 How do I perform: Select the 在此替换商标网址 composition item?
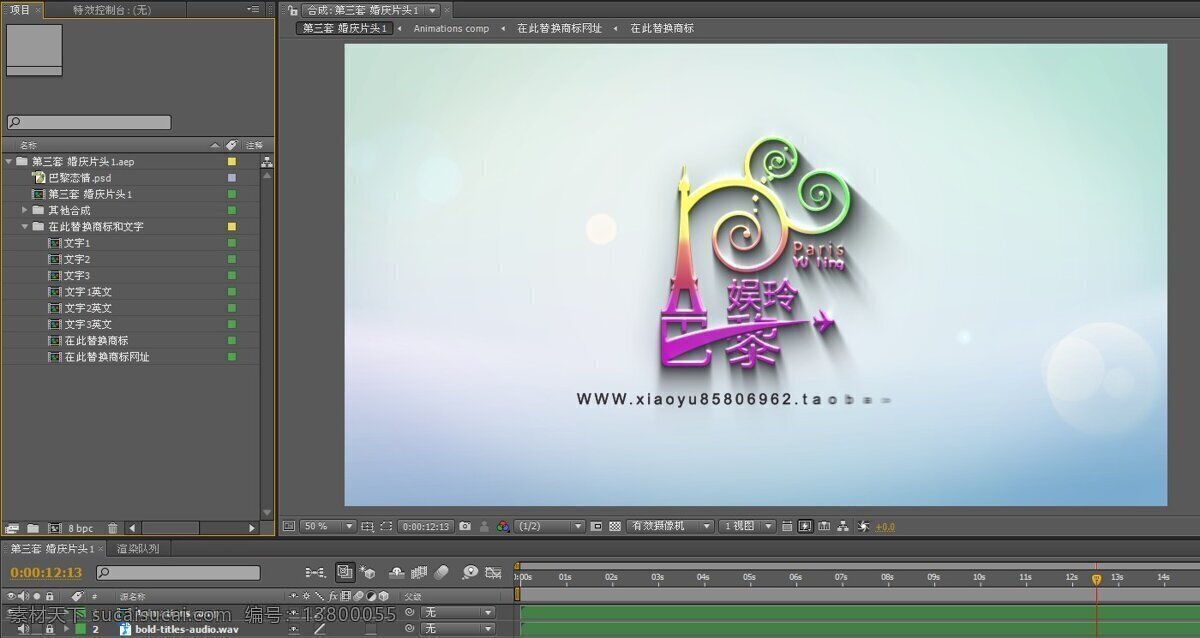pyautogui.click(x=107, y=357)
